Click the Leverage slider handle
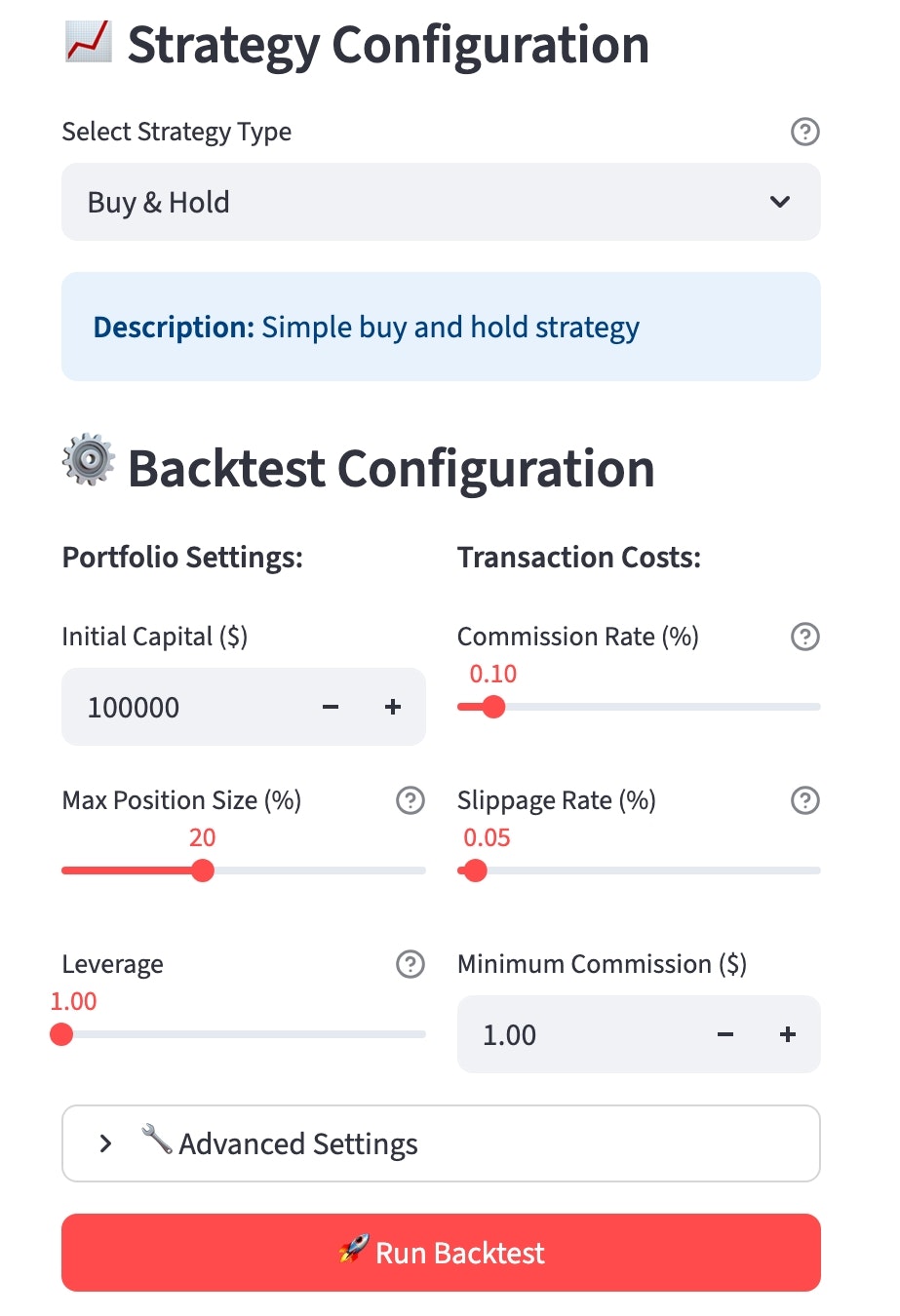 coord(60,1034)
